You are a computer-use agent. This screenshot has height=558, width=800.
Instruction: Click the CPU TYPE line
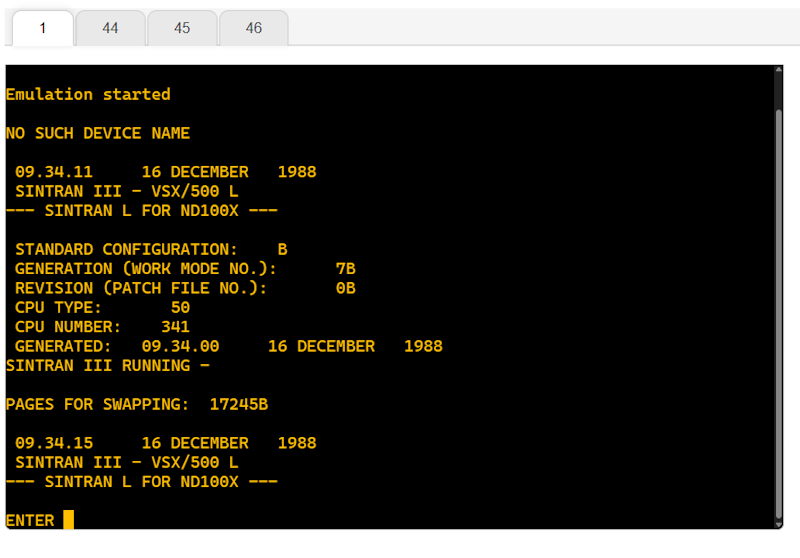click(x=102, y=307)
